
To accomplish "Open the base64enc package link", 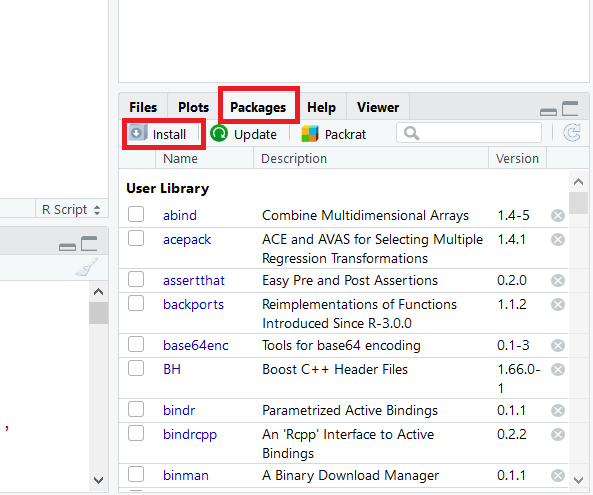I will [196, 346].
